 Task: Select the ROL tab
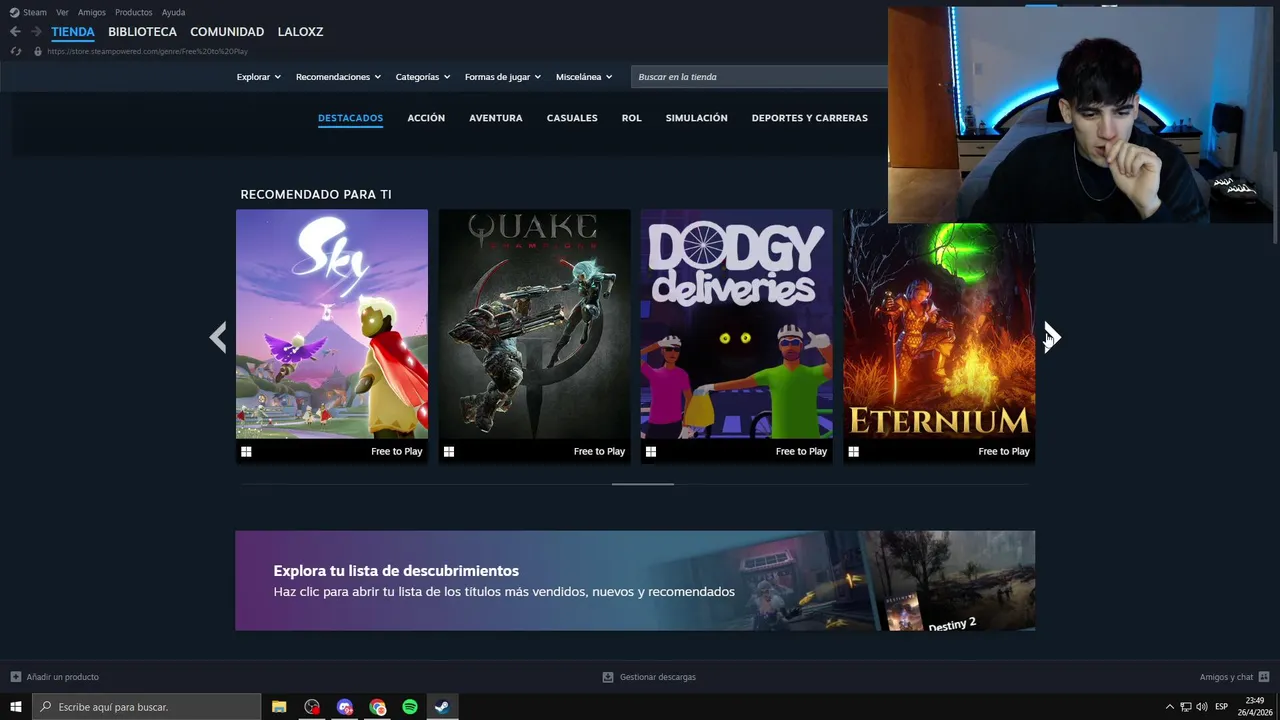point(631,118)
